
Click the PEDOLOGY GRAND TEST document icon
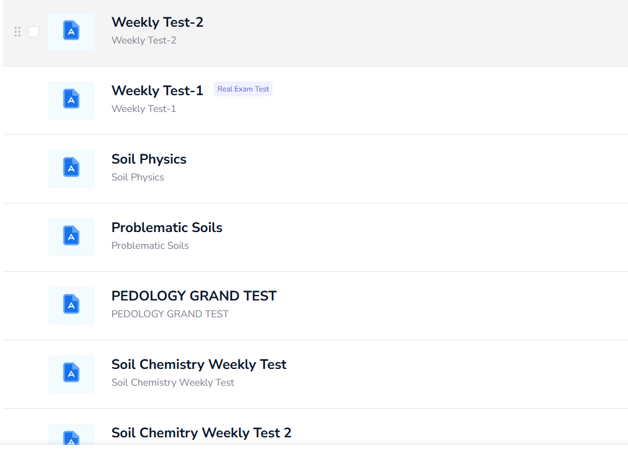point(71,305)
